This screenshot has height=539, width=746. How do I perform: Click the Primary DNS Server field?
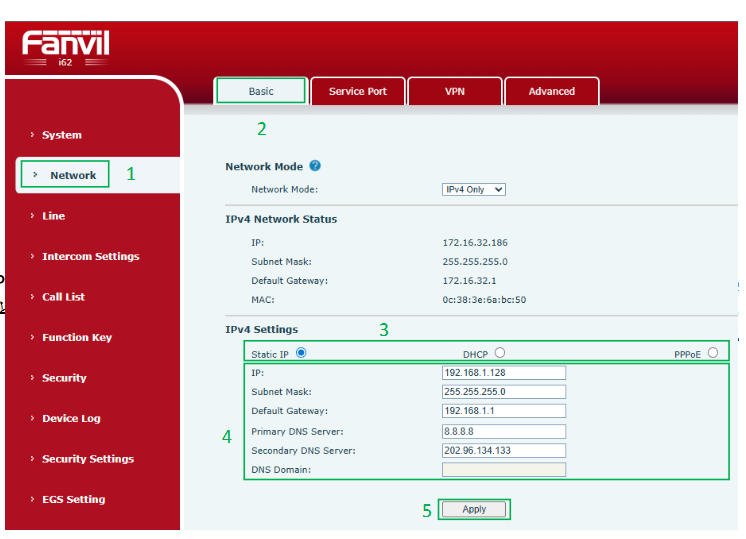(504, 431)
